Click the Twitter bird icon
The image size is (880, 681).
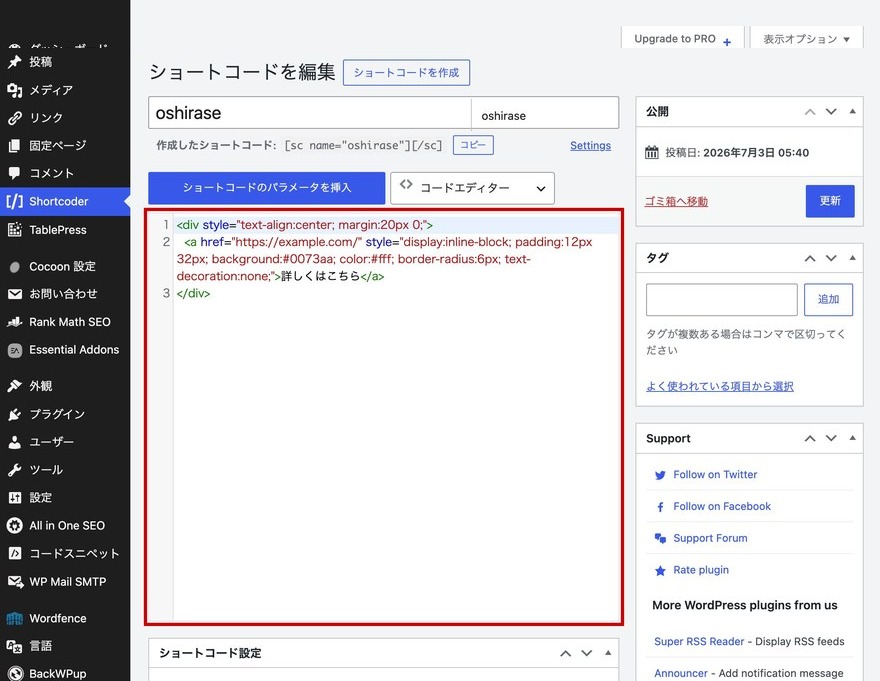(x=660, y=475)
